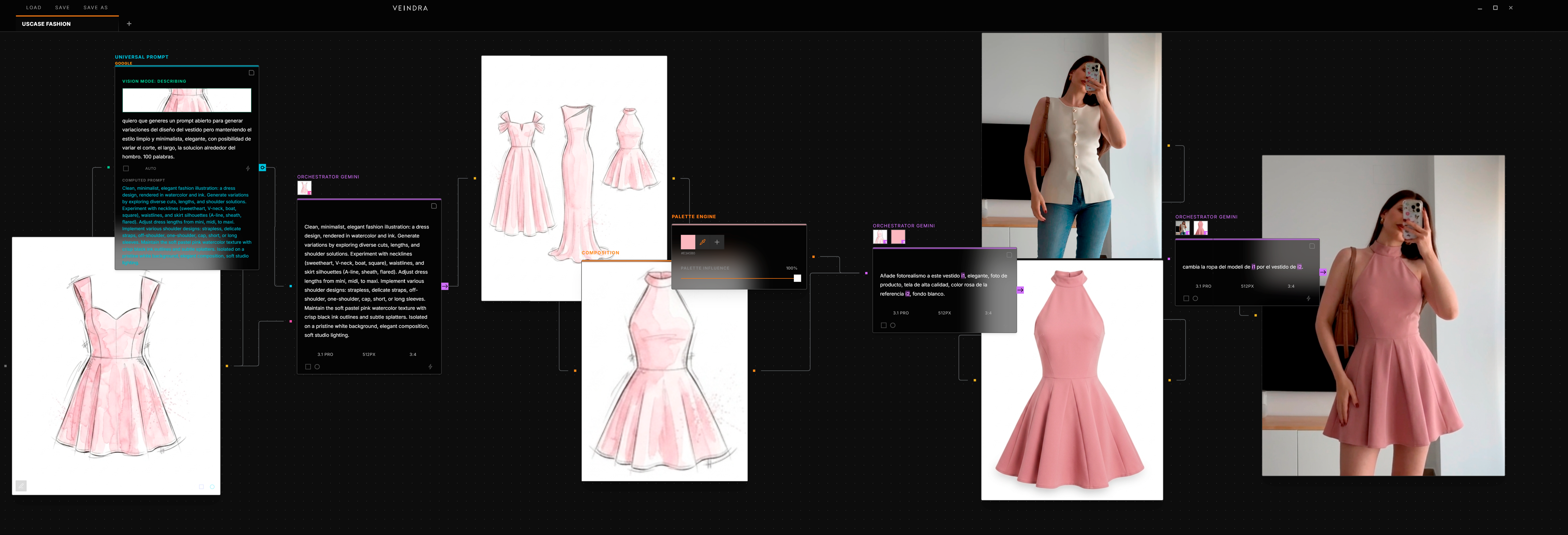
Task: Toggle the circle option in the 'Clean, minimalist' orchestrator
Action: click(x=317, y=367)
